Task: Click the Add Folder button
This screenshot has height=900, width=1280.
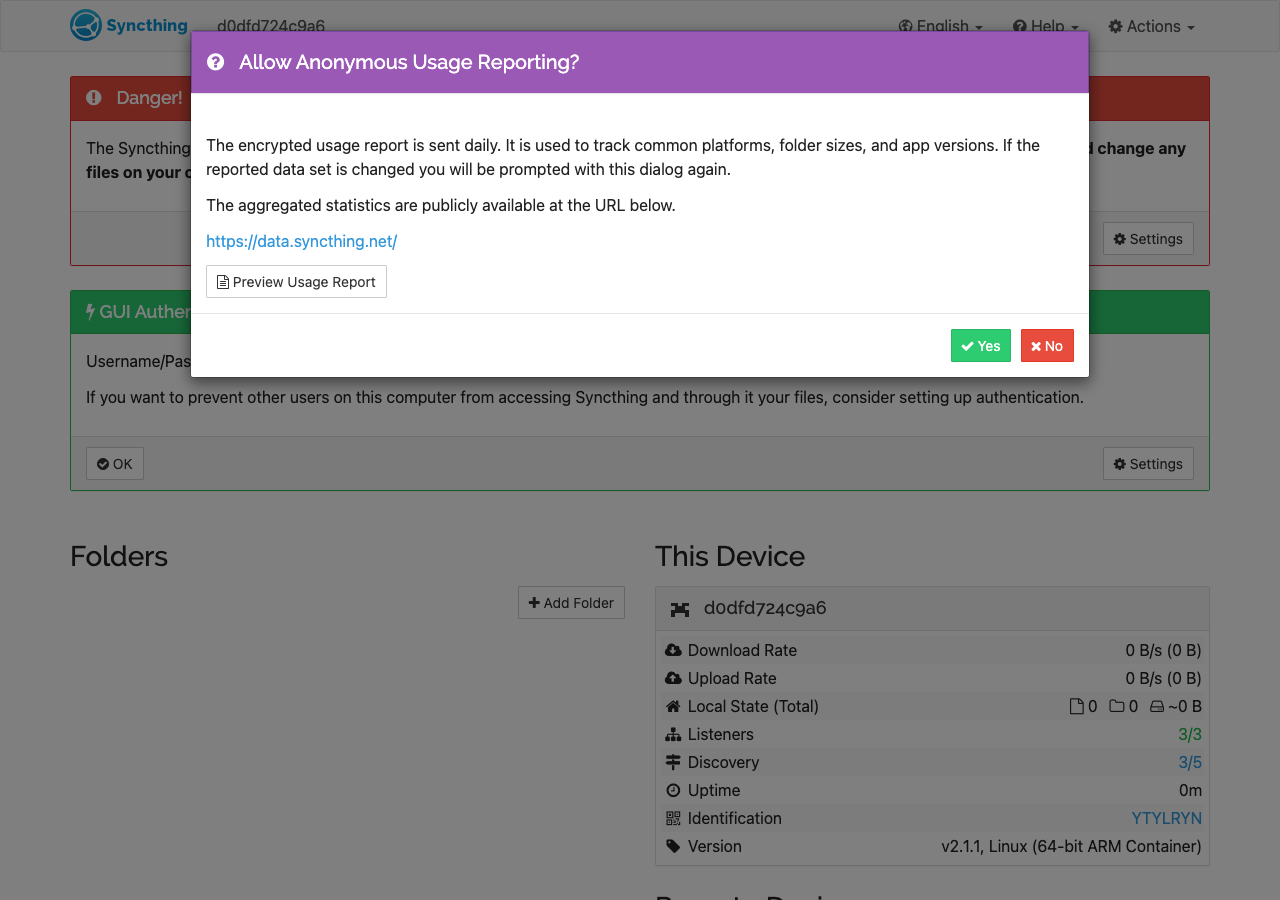Action: click(571, 602)
